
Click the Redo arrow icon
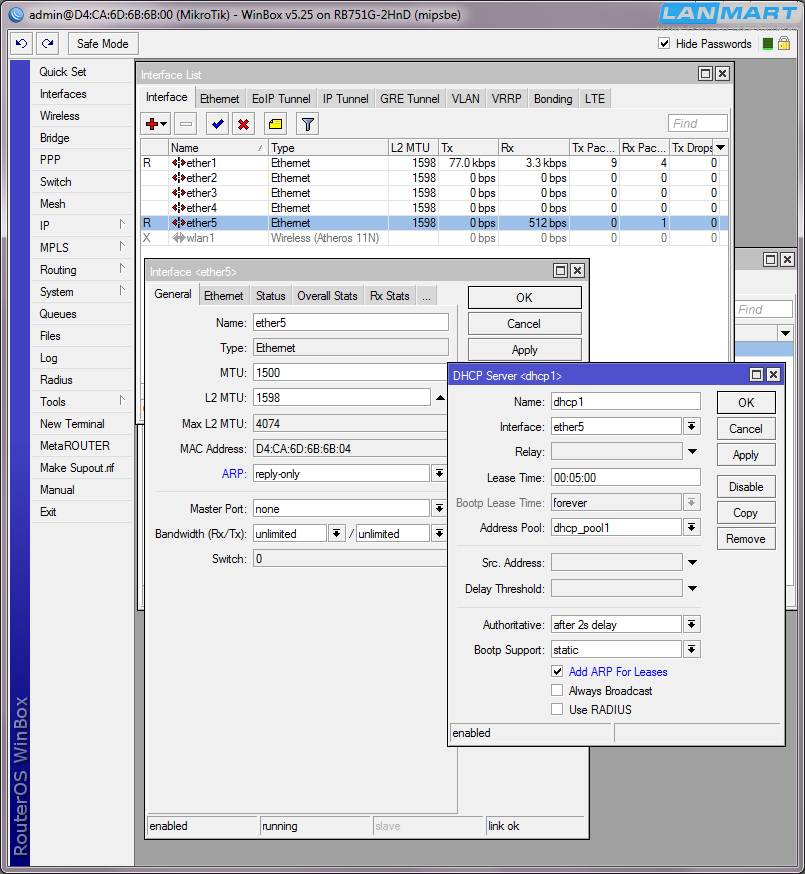point(47,44)
